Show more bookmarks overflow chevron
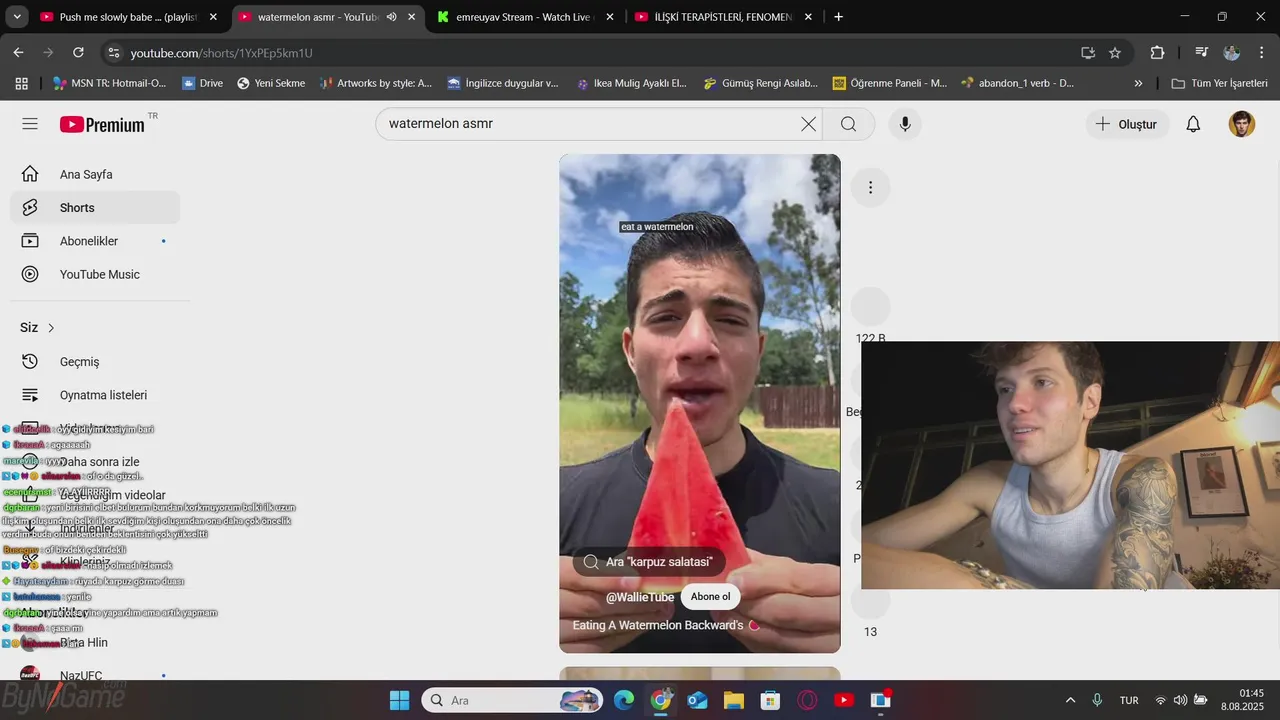Screen dimensions: 1280x720 click(1138, 83)
